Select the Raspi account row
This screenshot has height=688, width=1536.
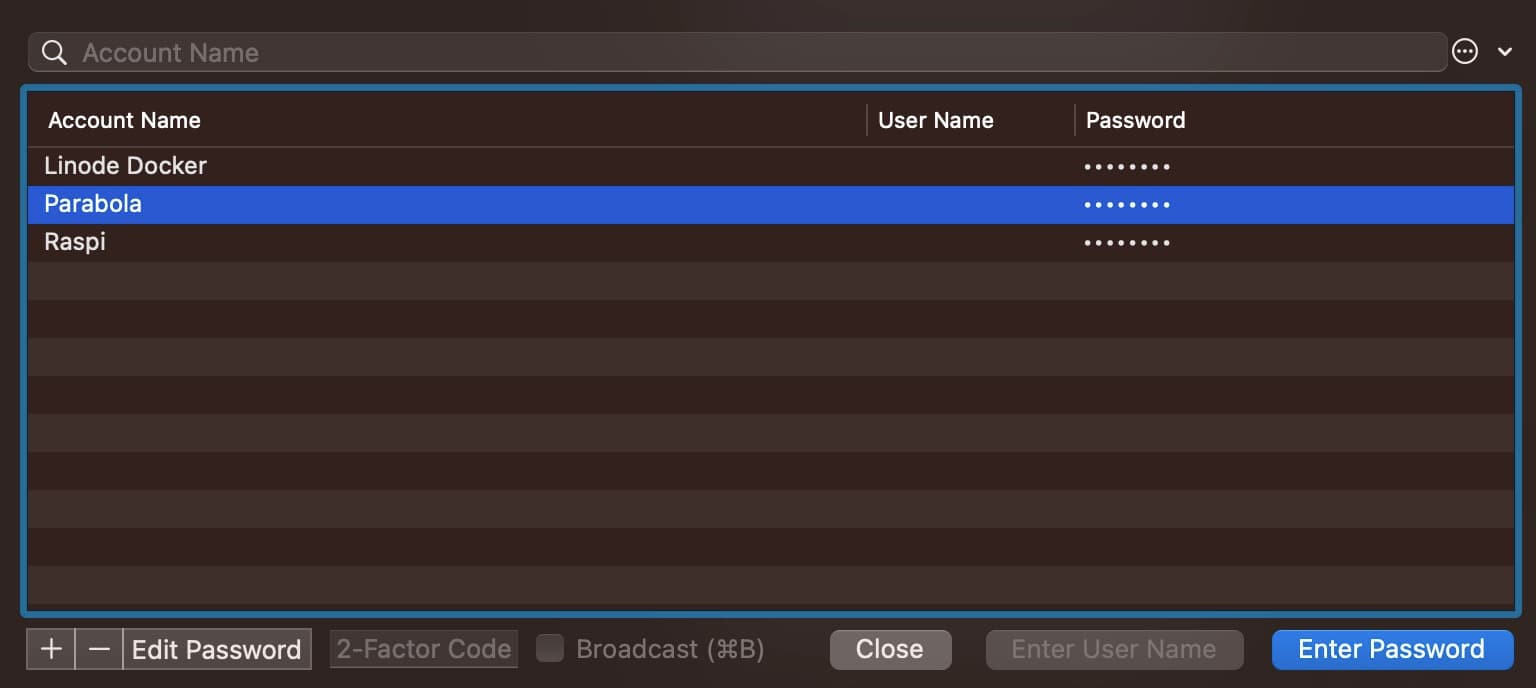point(770,242)
